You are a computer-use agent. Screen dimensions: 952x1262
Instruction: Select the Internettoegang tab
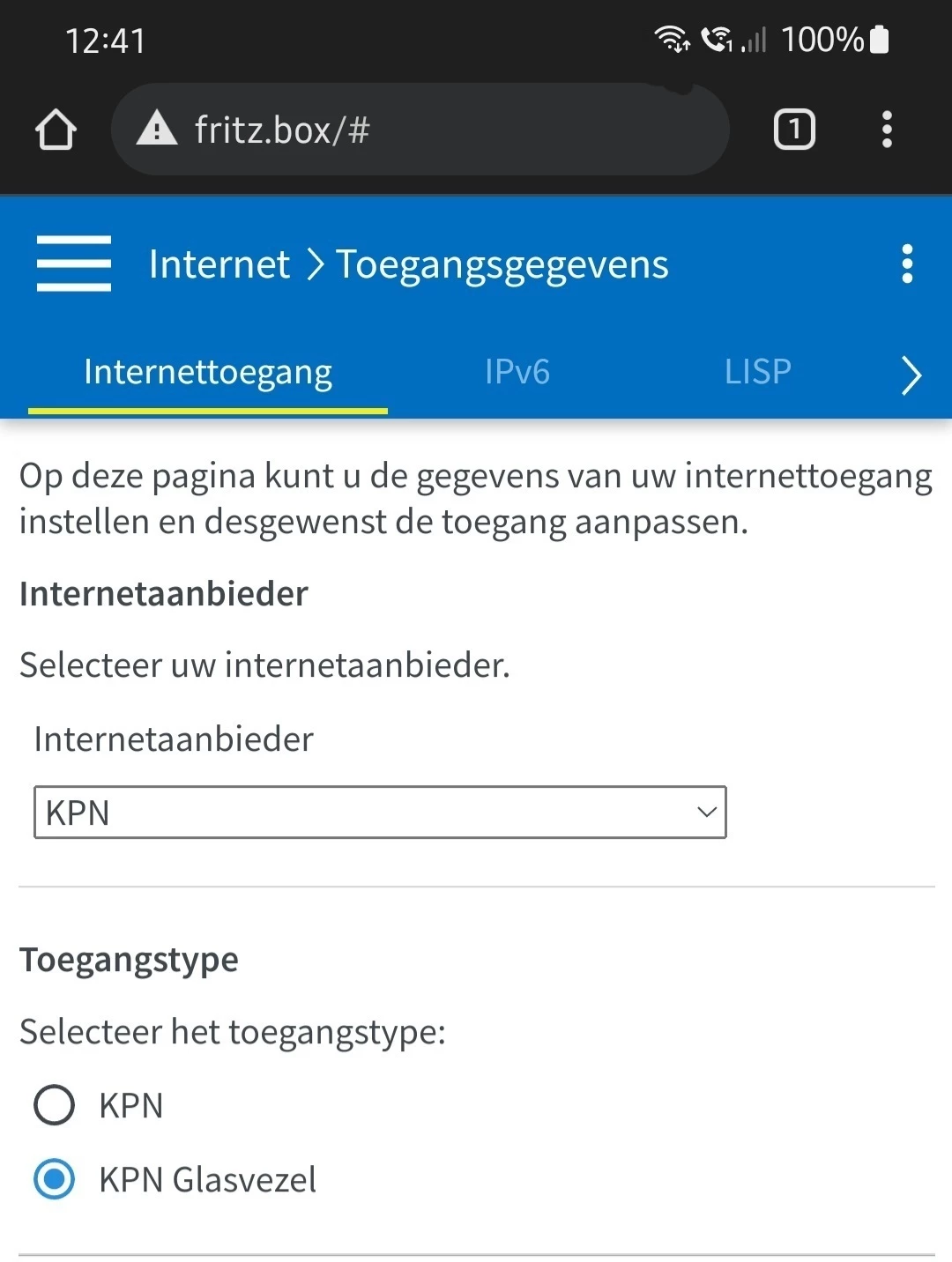click(x=208, y=372)
